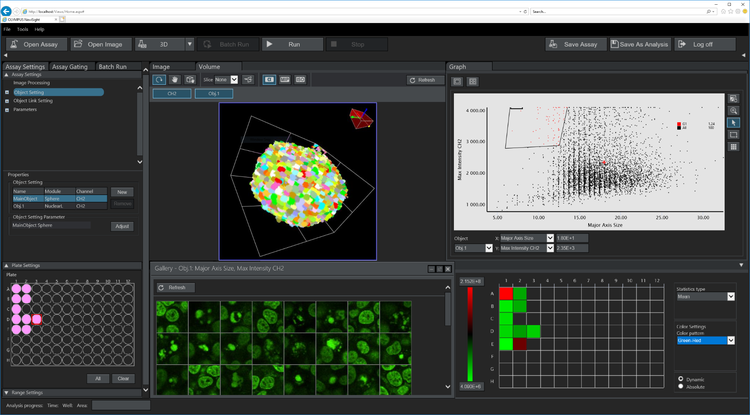Switch graph to multi-panel grid layout
Screen dimensions: 750x415
pos(473,80)
